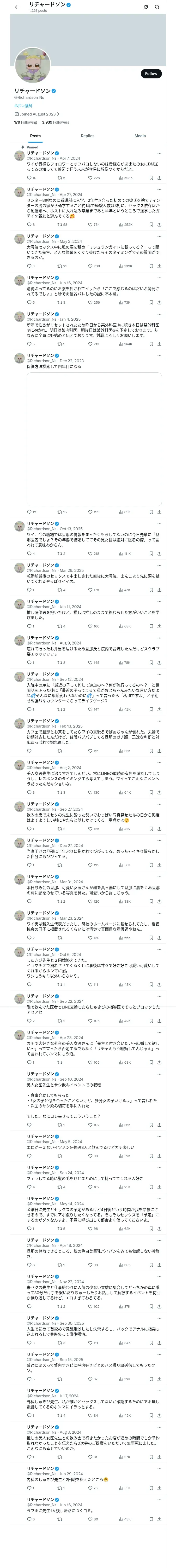The image size is (176, 1568).
Task: Go back using the arrow icon
Action: [x=17, y=7]
